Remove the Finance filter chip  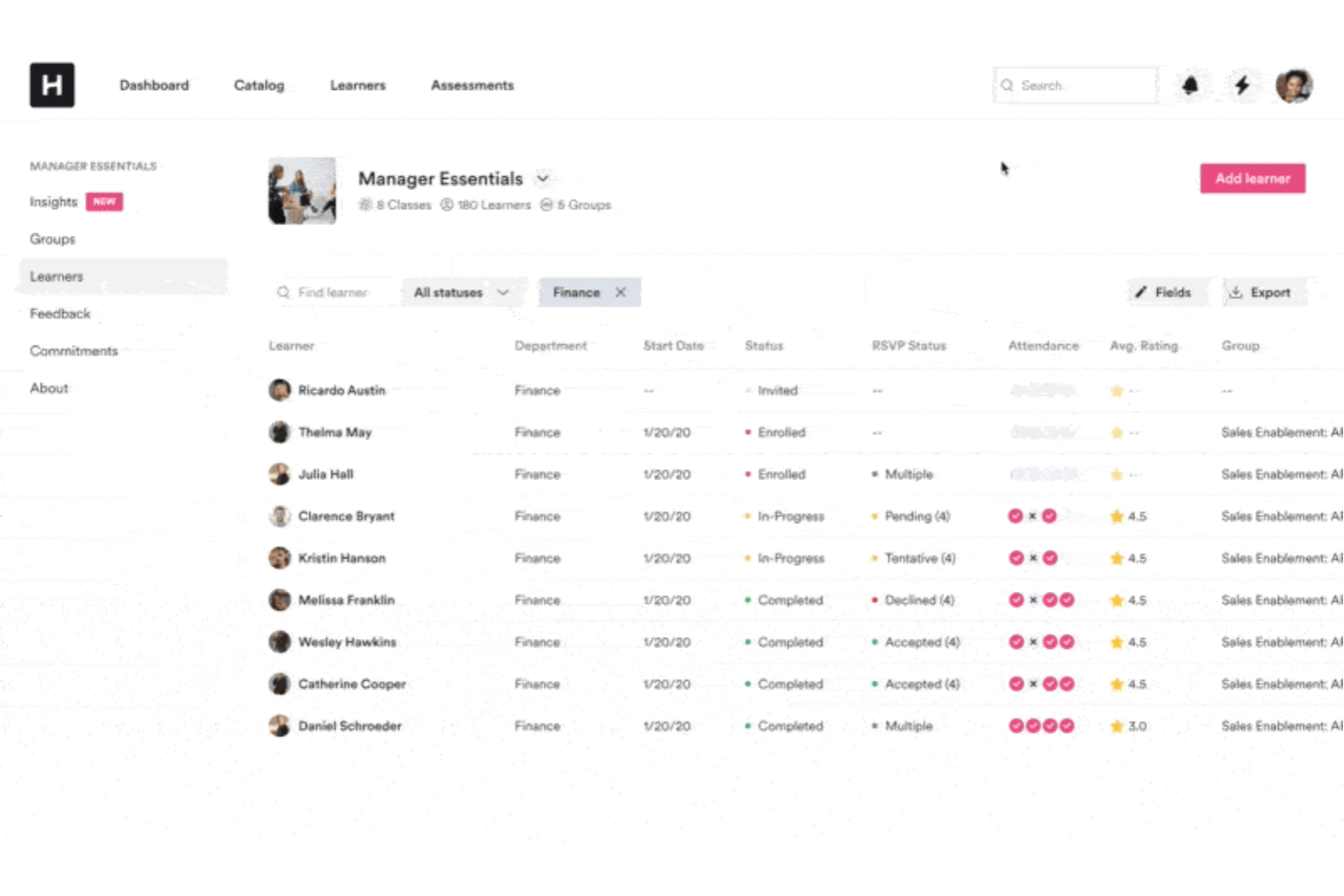621,291
